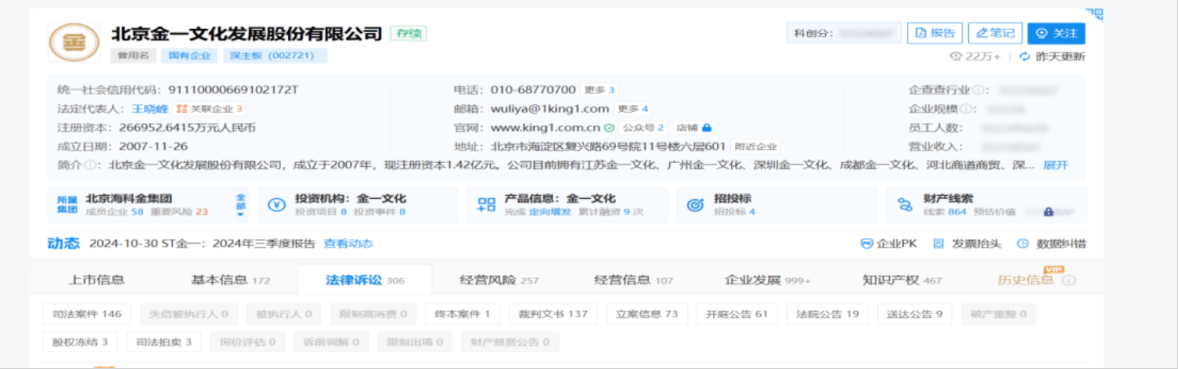Click the 国有企业 tag

[189, 56]
